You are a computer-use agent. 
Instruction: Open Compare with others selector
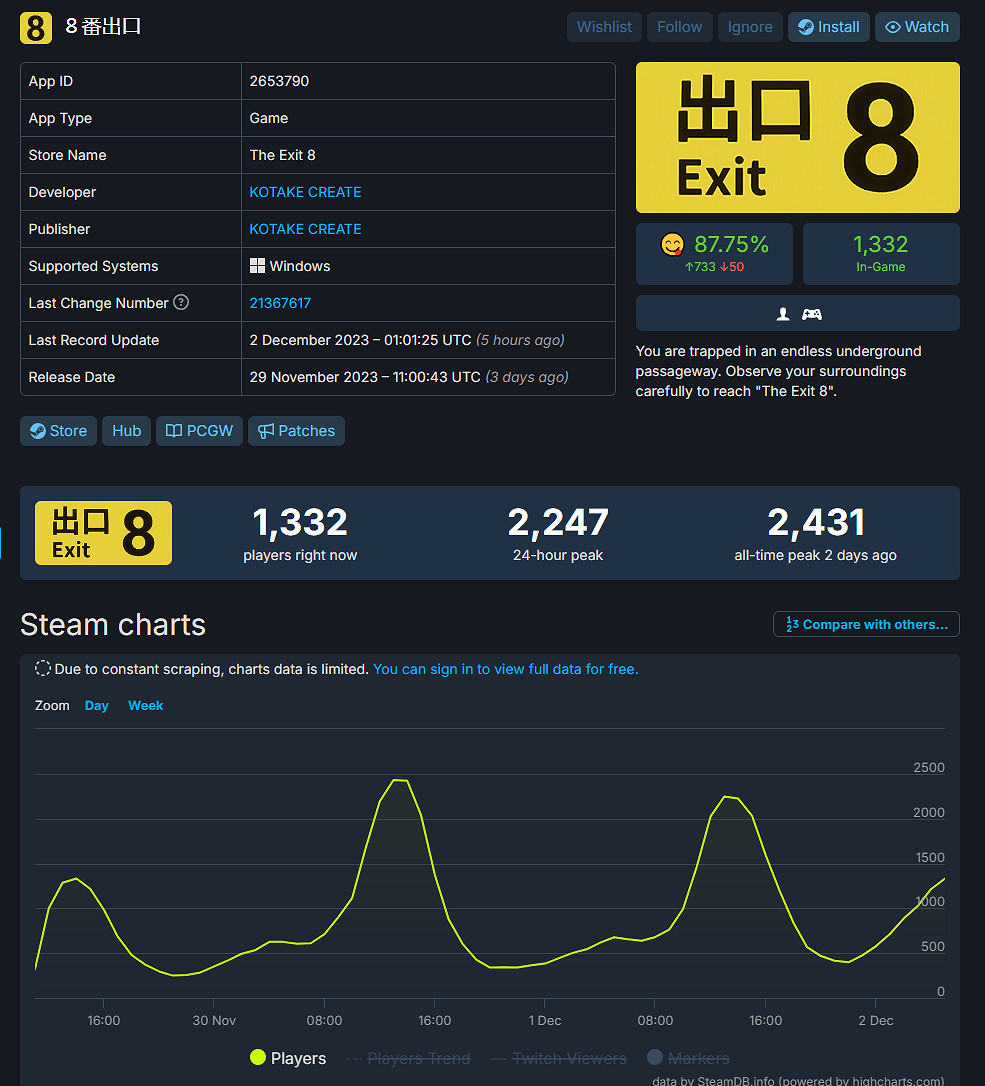point(866,624)
